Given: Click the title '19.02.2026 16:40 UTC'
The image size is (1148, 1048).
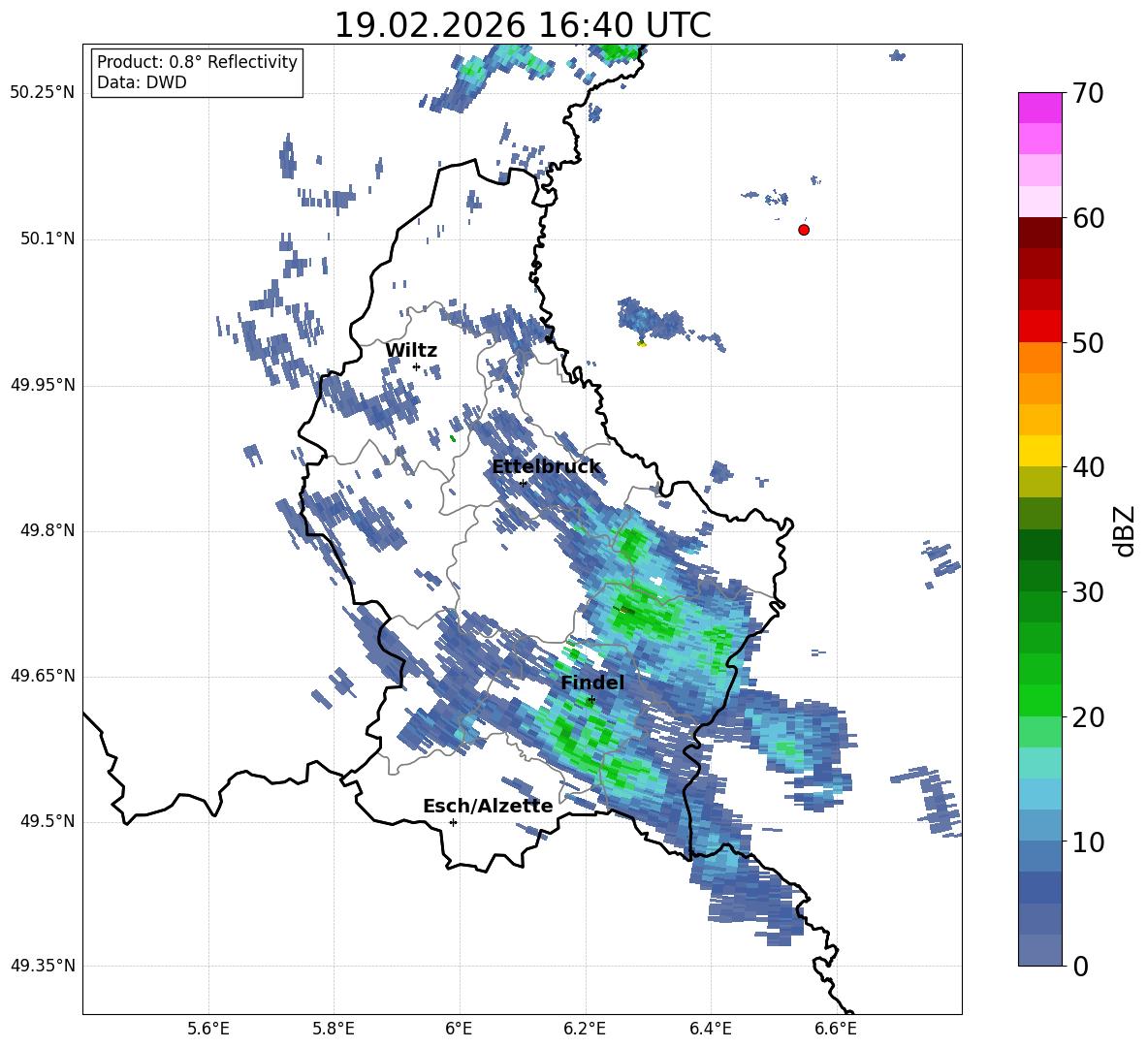Looking at the screenshot, I should 522,25.
